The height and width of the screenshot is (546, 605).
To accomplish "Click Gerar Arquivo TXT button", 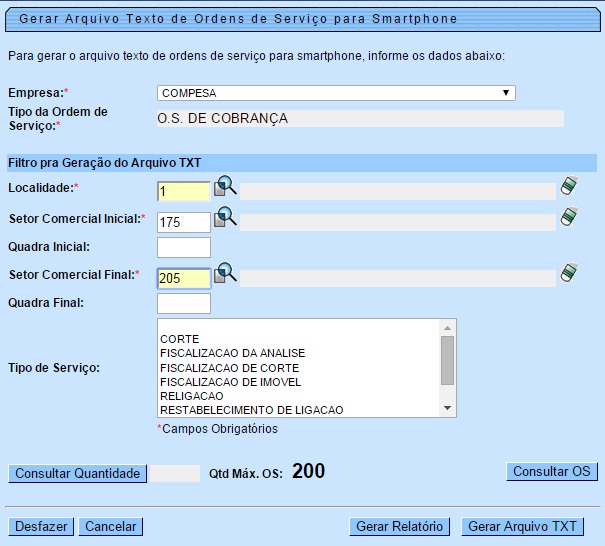I will coord(523,527).
